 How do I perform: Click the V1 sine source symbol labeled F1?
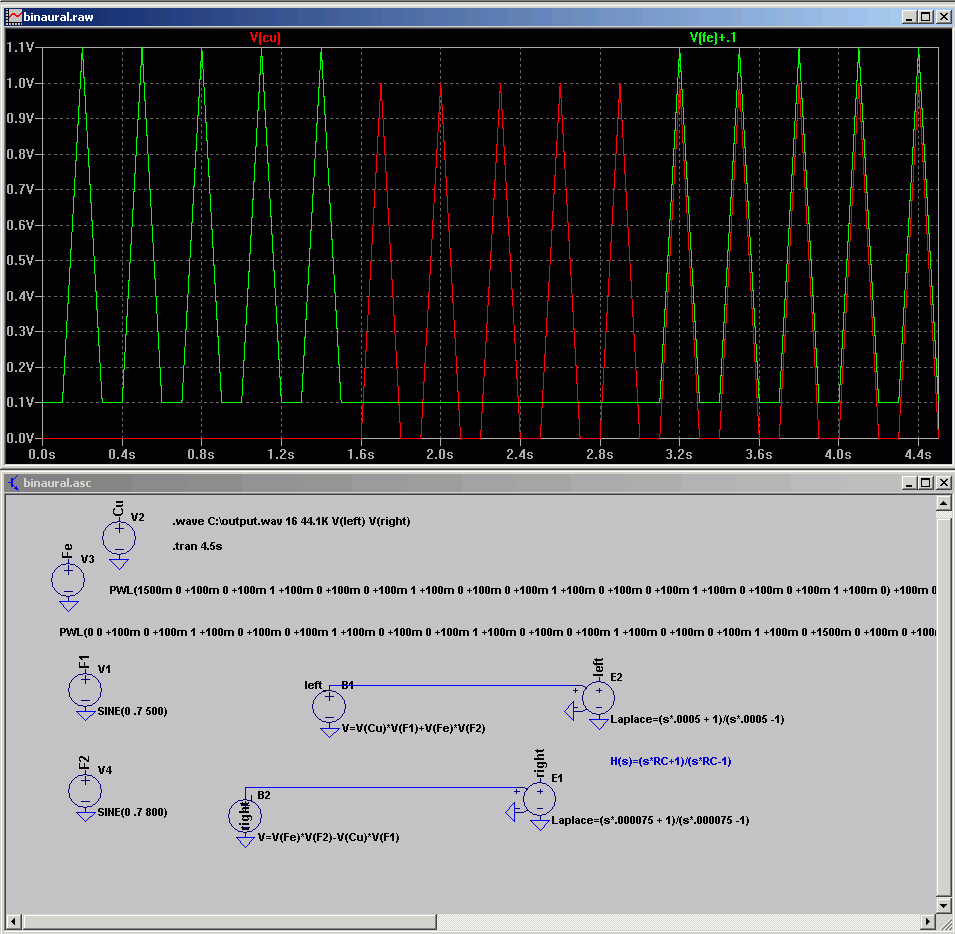(84, 689)
